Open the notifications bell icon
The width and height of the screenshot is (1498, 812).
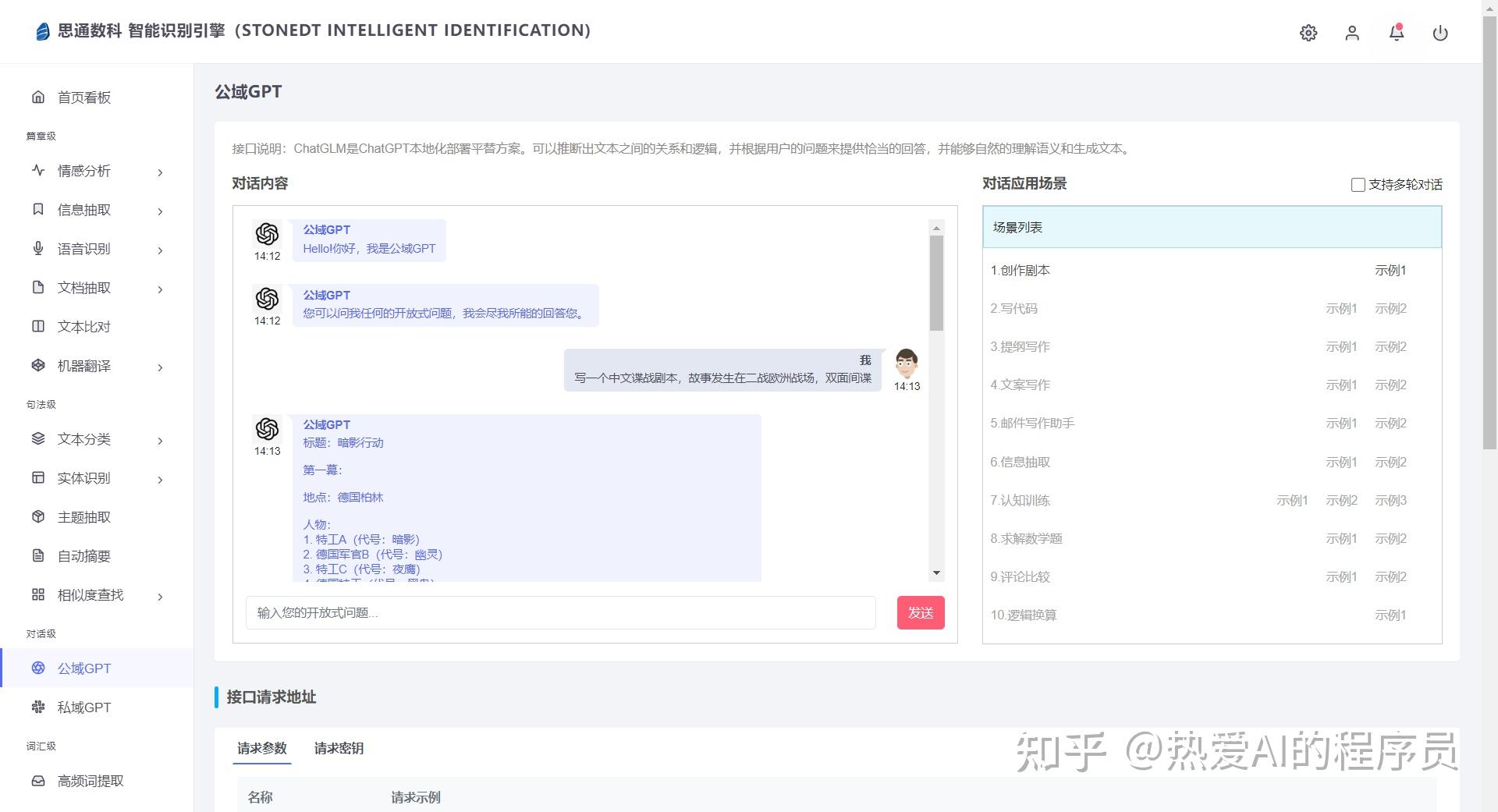click(1397, 32)
